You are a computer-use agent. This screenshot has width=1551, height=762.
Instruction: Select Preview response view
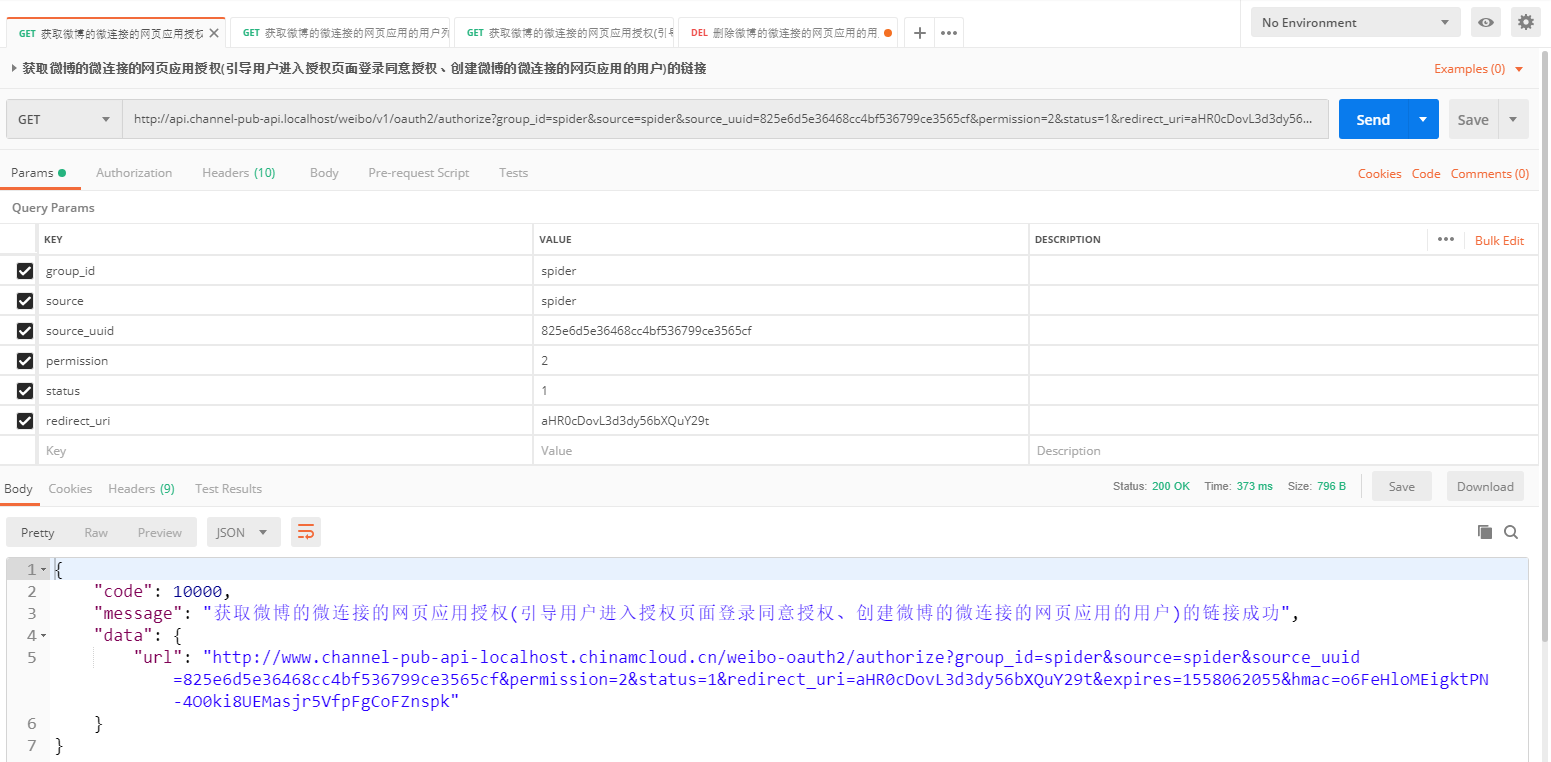[160, 533]
